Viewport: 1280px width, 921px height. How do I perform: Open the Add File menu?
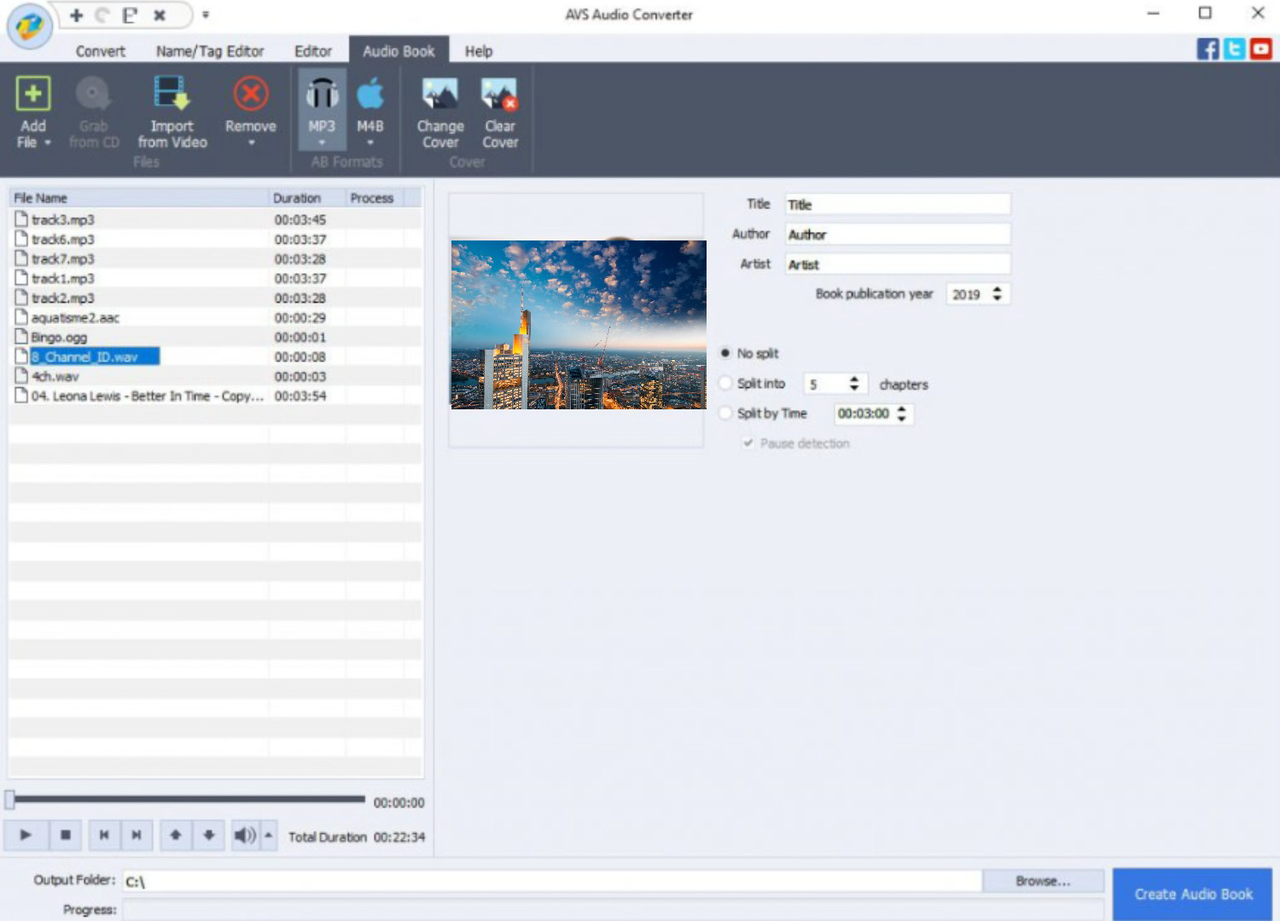pos(33,110)
